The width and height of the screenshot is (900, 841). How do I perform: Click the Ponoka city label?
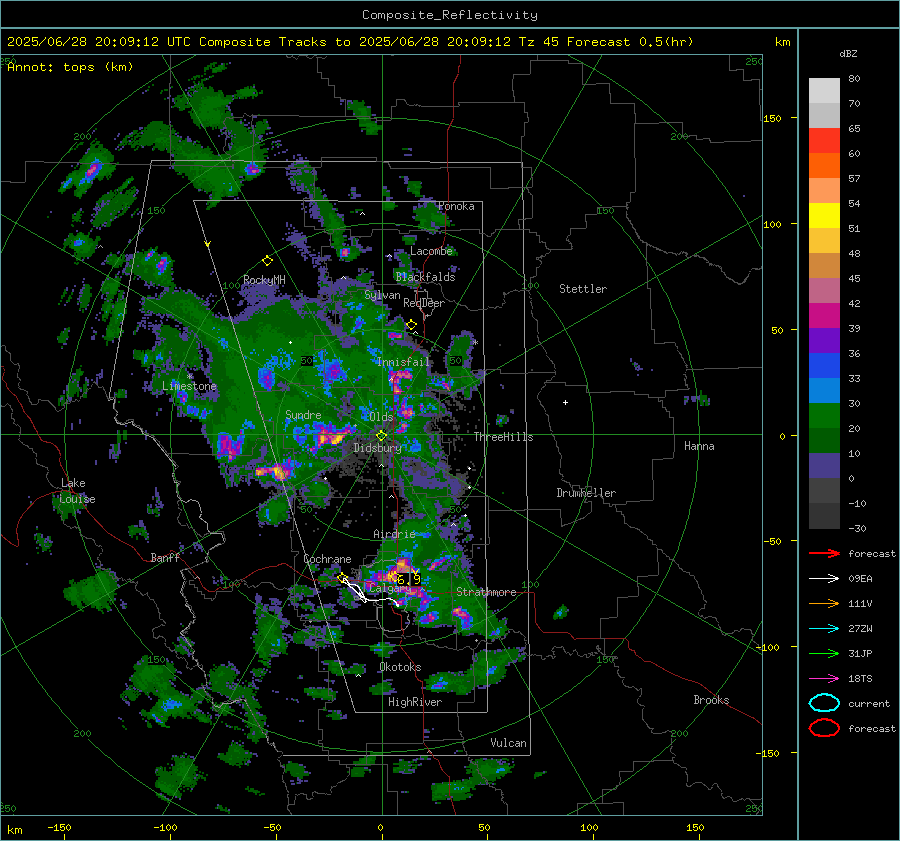click(x=456, y=206)
